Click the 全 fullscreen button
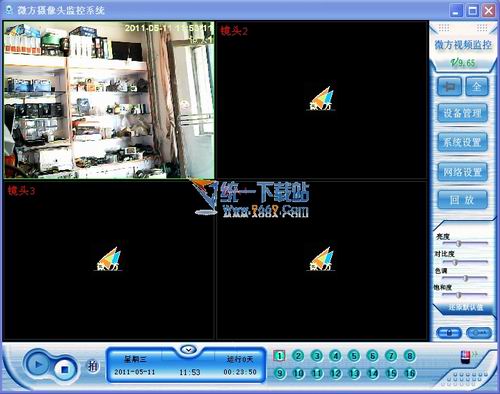The height and width of the screenshot is (394, 500). click(477, 87)
